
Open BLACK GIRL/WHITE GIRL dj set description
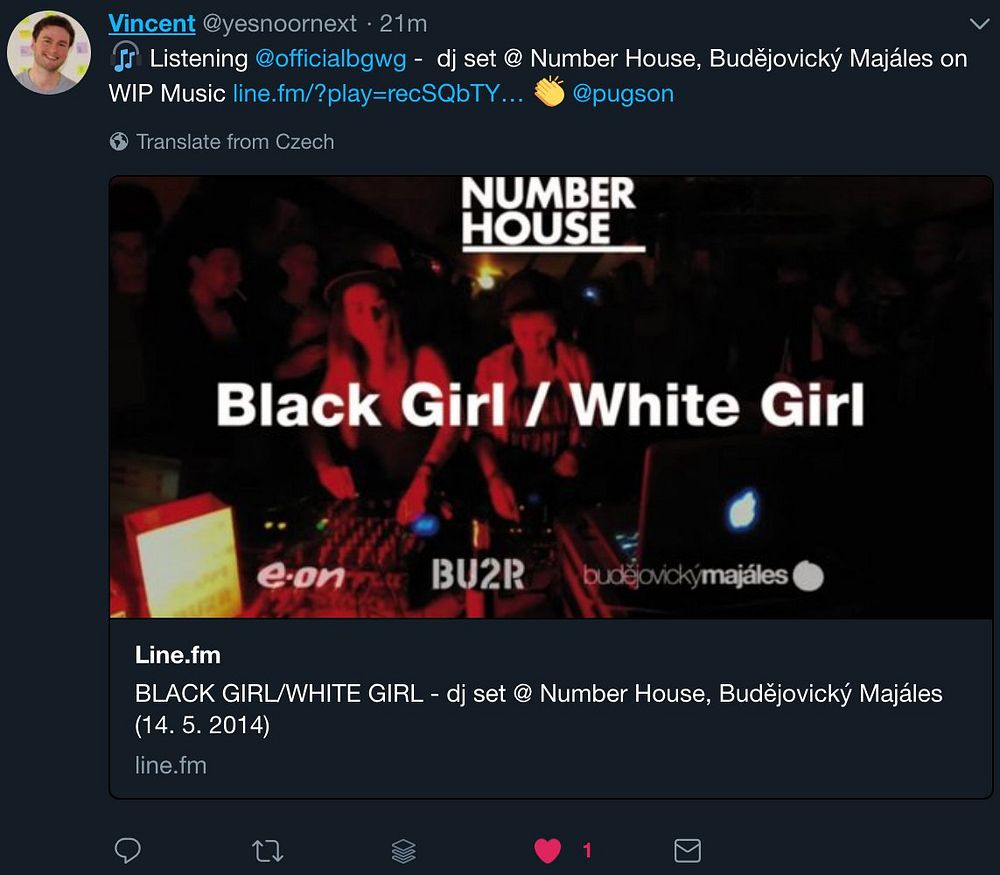click(539, 709)
